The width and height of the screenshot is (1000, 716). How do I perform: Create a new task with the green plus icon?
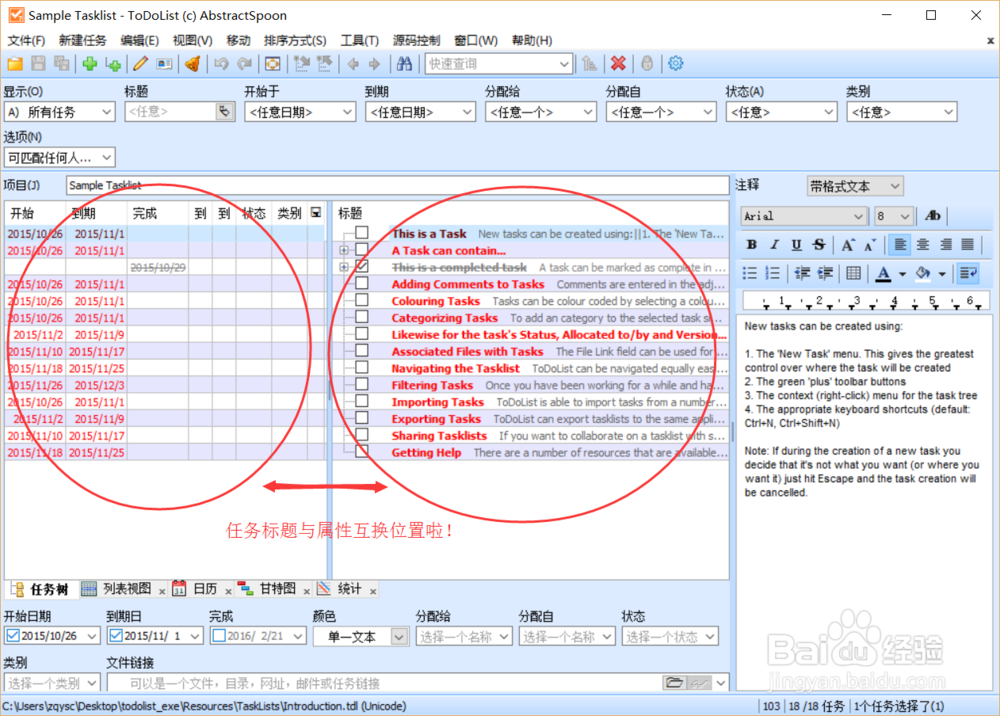pyautogui.click(x=90, y=63)
